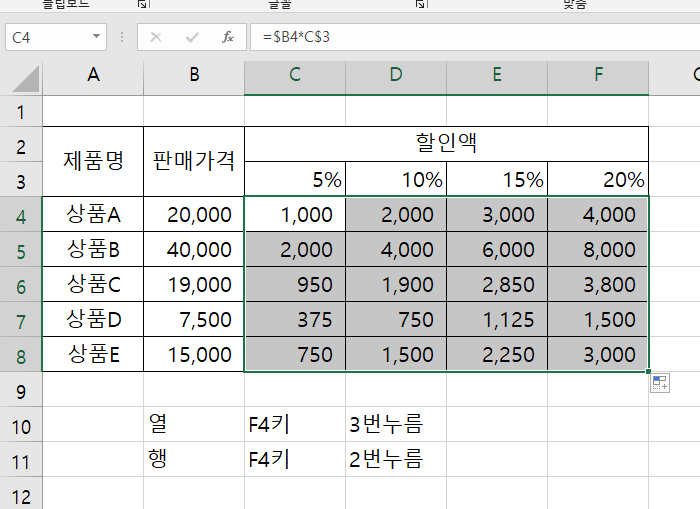
Task: Select row 8 header
Action: pyautogui.click(x=21, y=355)
